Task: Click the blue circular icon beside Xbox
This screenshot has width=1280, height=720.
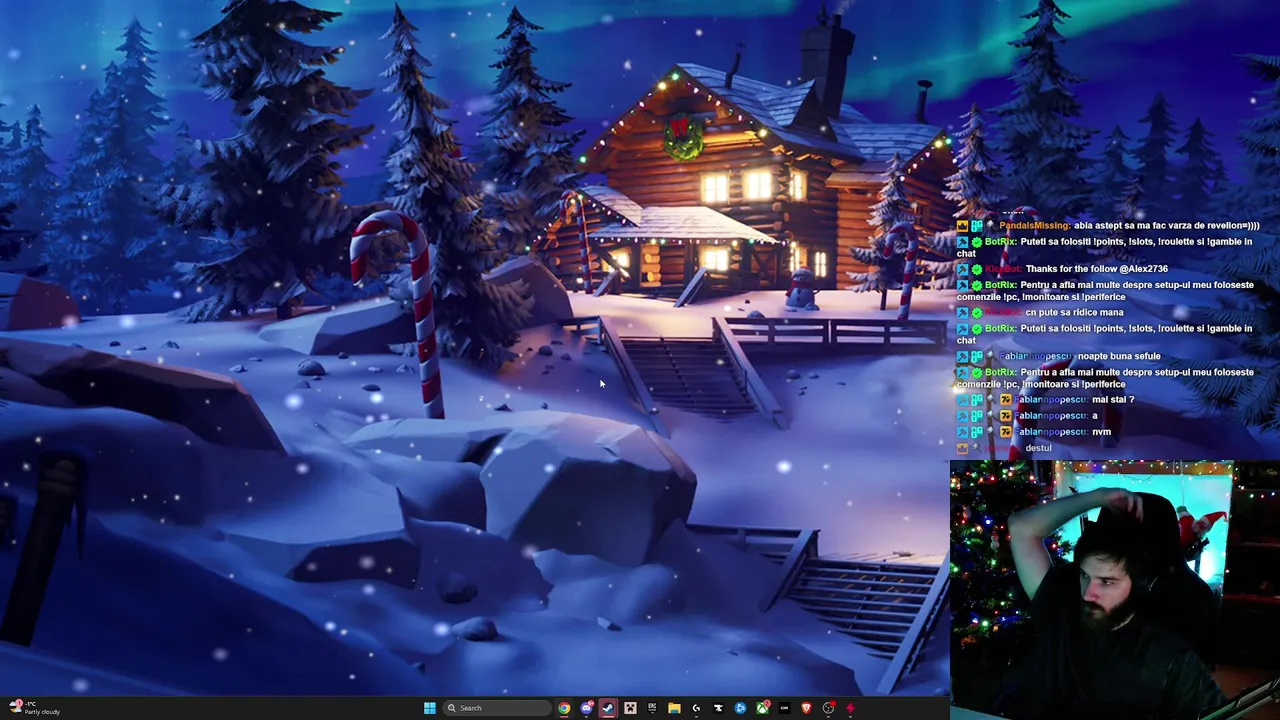Action: (740, 708)
